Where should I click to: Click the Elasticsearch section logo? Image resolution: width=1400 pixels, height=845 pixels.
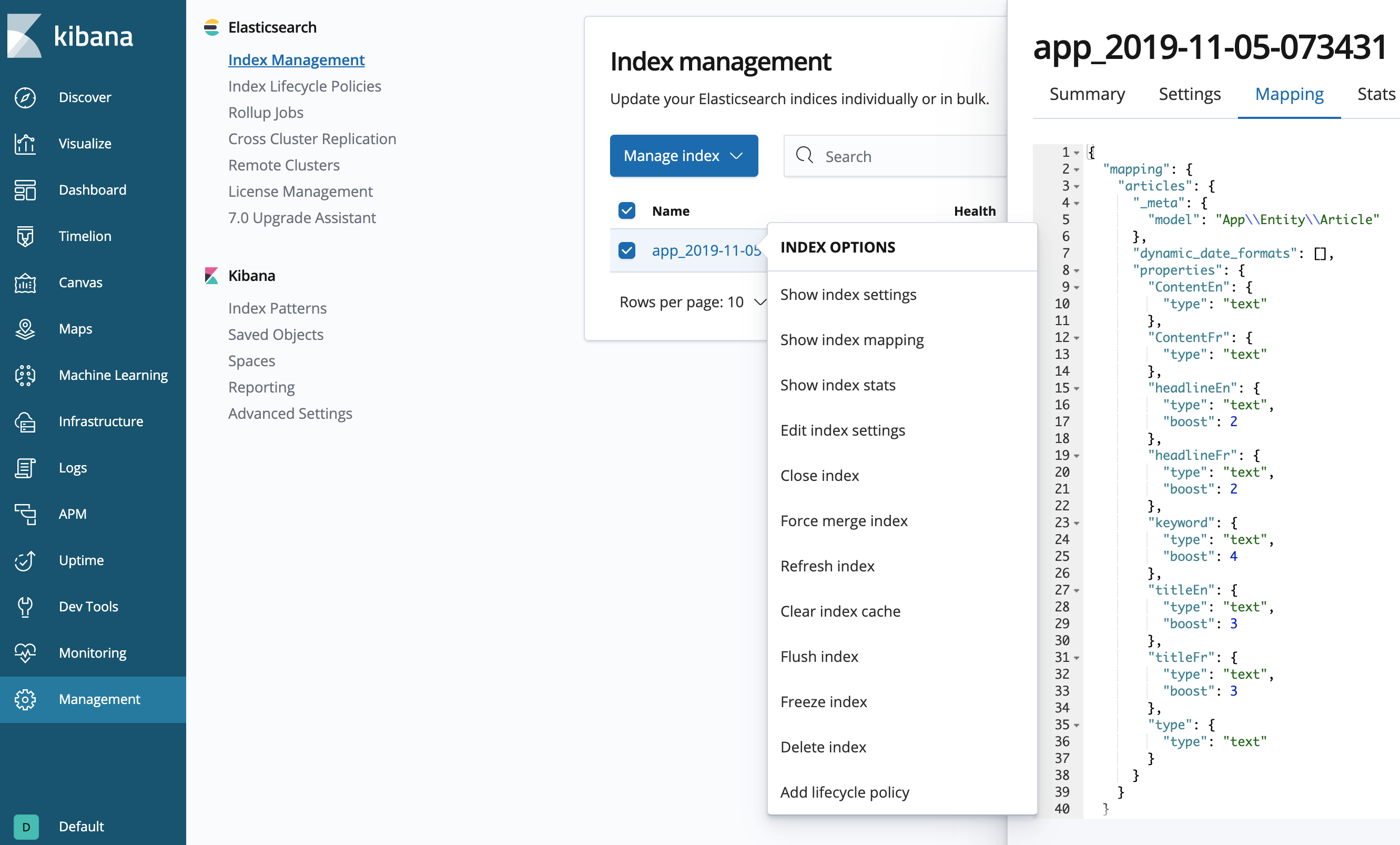(211, 27)
